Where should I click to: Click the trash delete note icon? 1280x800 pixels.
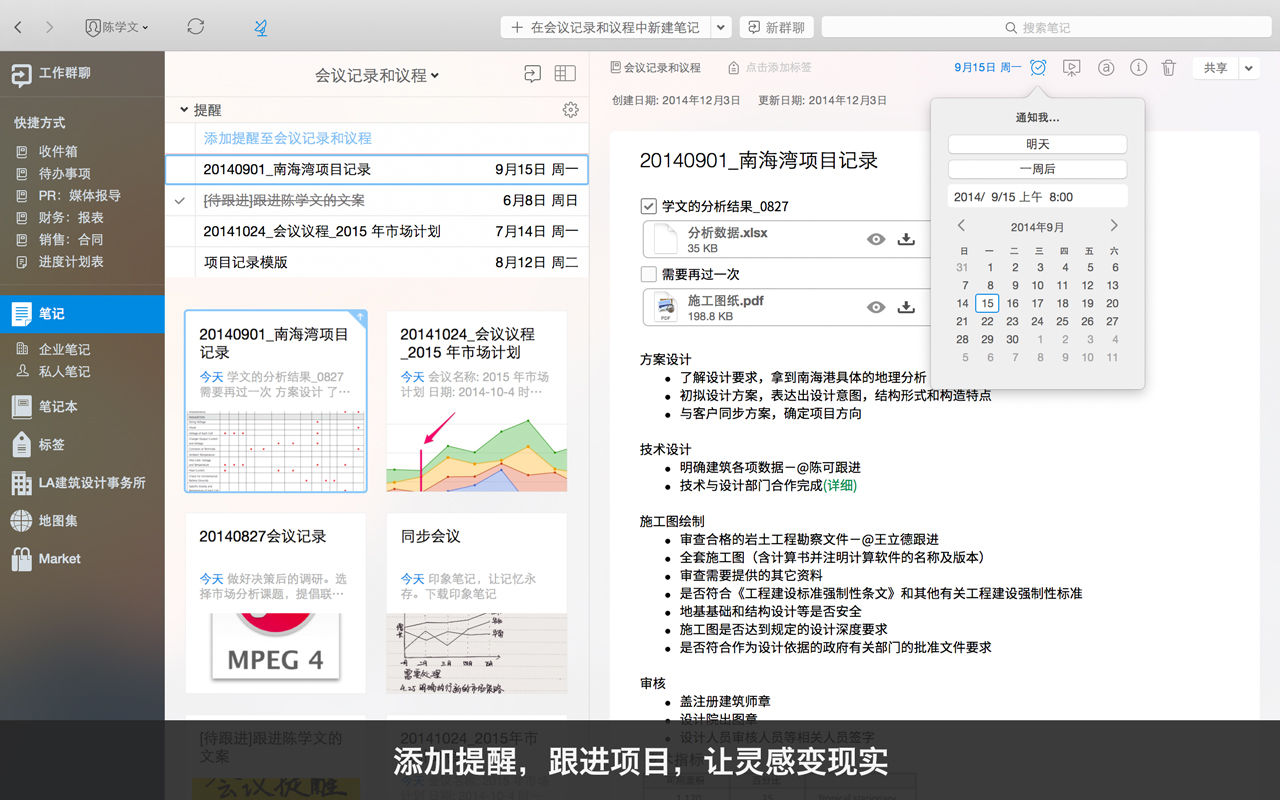pyautogui.click(x=1168, y=68)
